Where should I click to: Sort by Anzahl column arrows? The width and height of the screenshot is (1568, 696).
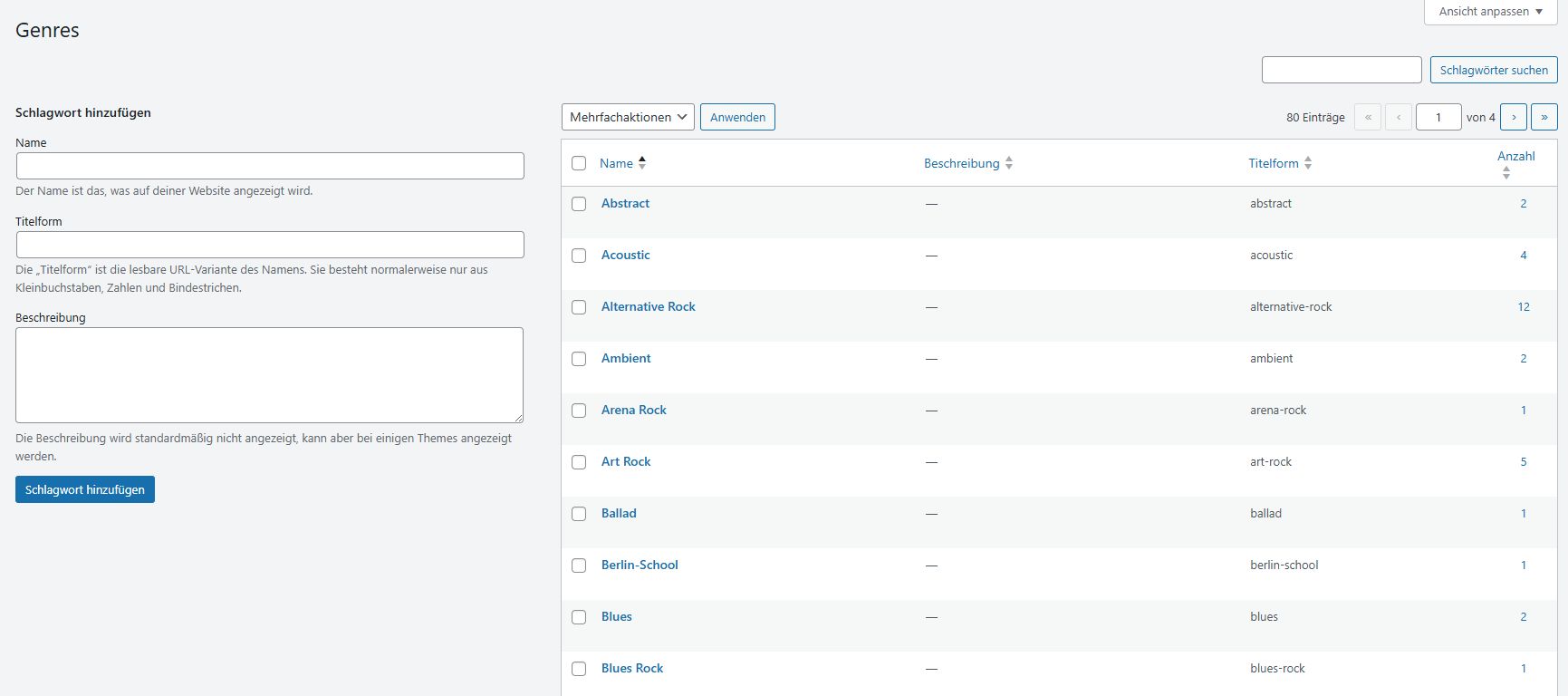coord(1506,172)
